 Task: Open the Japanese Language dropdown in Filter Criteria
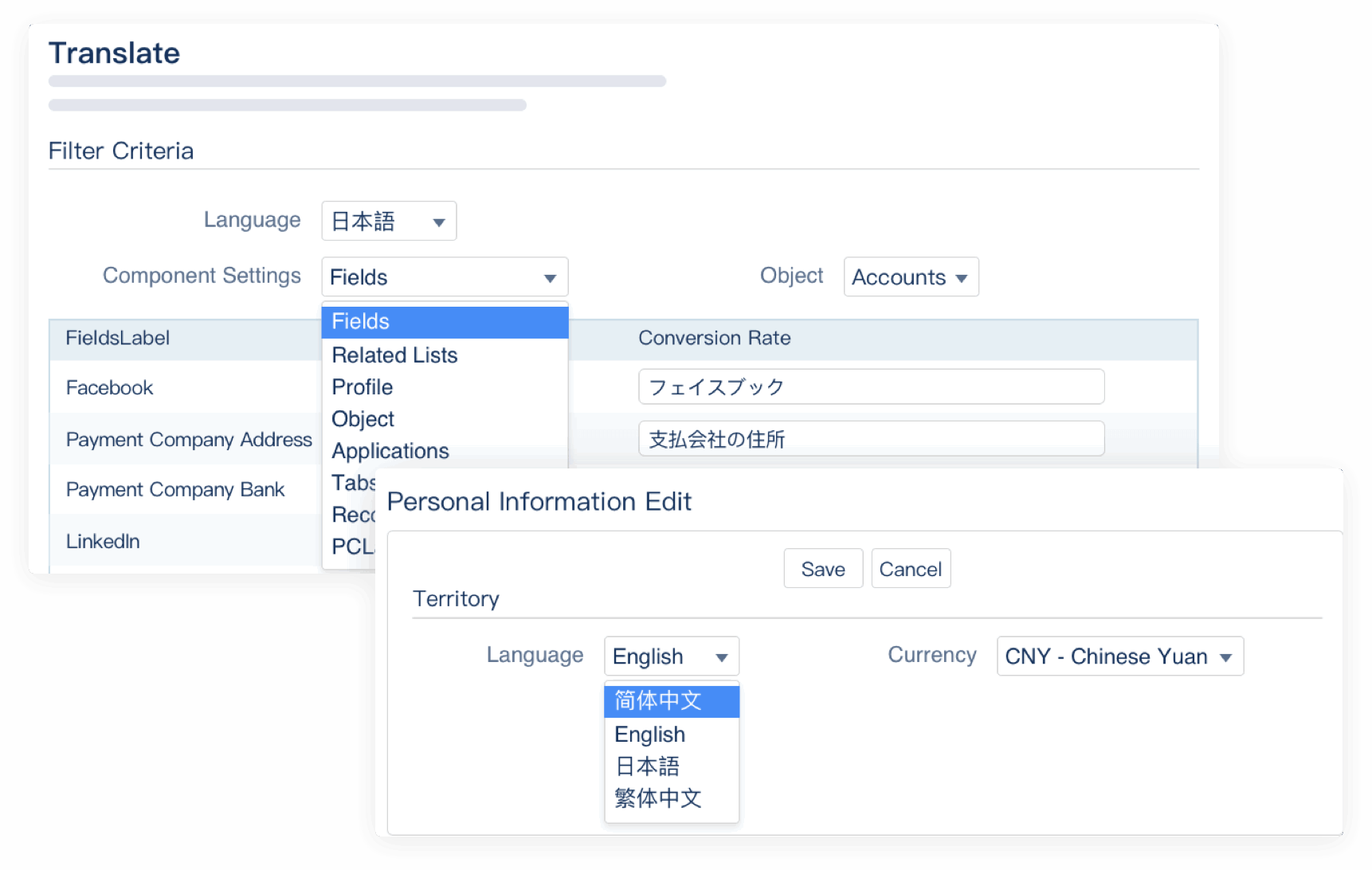[389, 221]
